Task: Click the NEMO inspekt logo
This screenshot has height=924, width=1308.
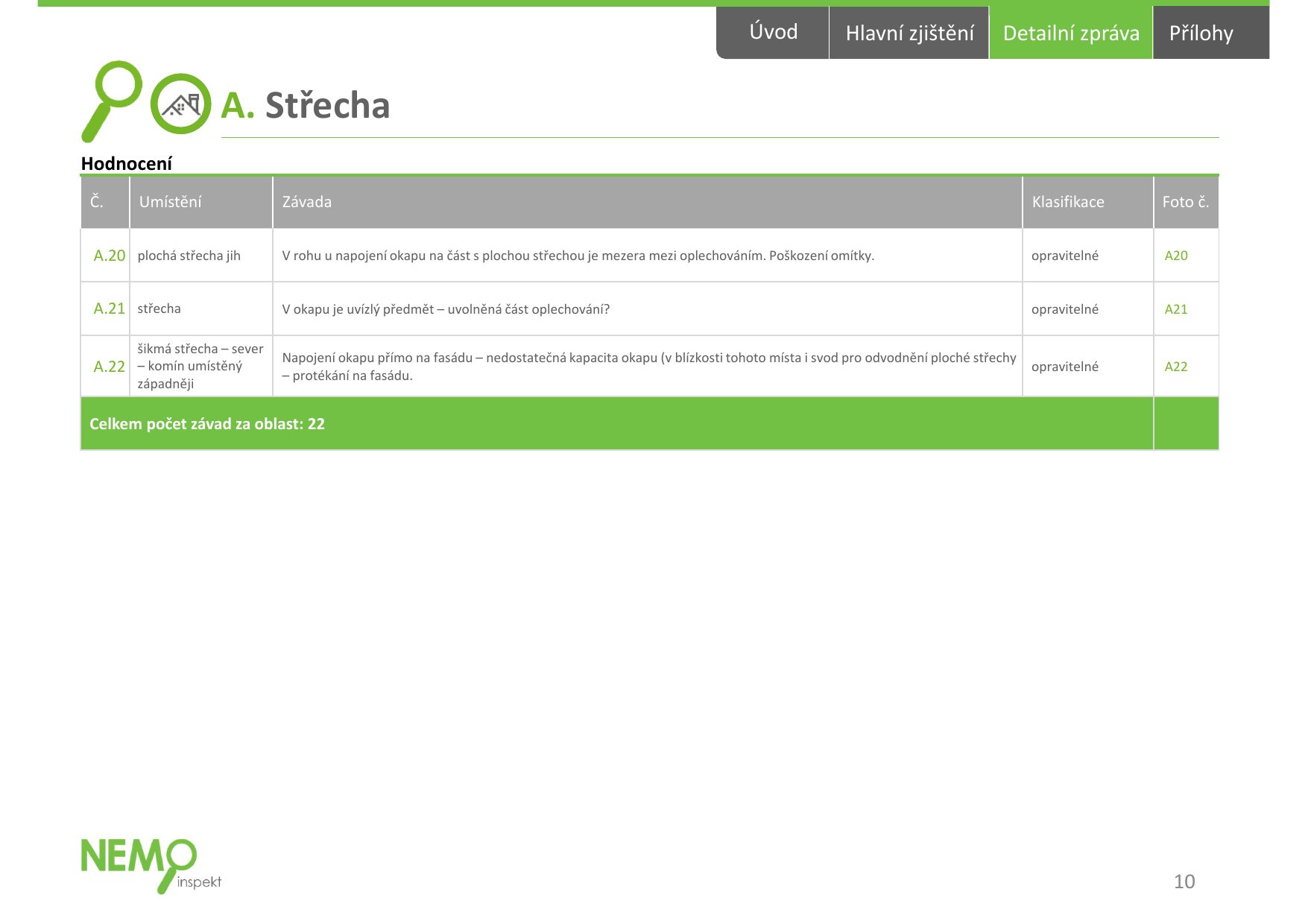Action: [151, 866]
